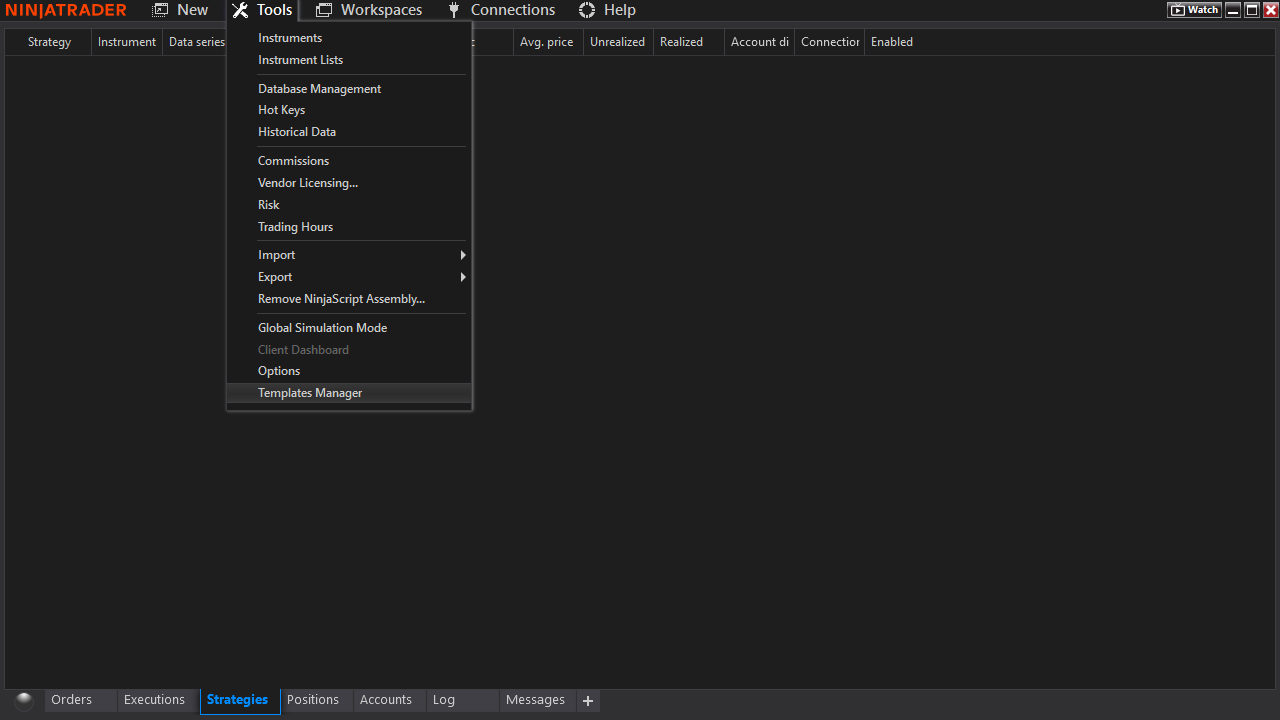Open Hot Keys settings

point(349,110)
